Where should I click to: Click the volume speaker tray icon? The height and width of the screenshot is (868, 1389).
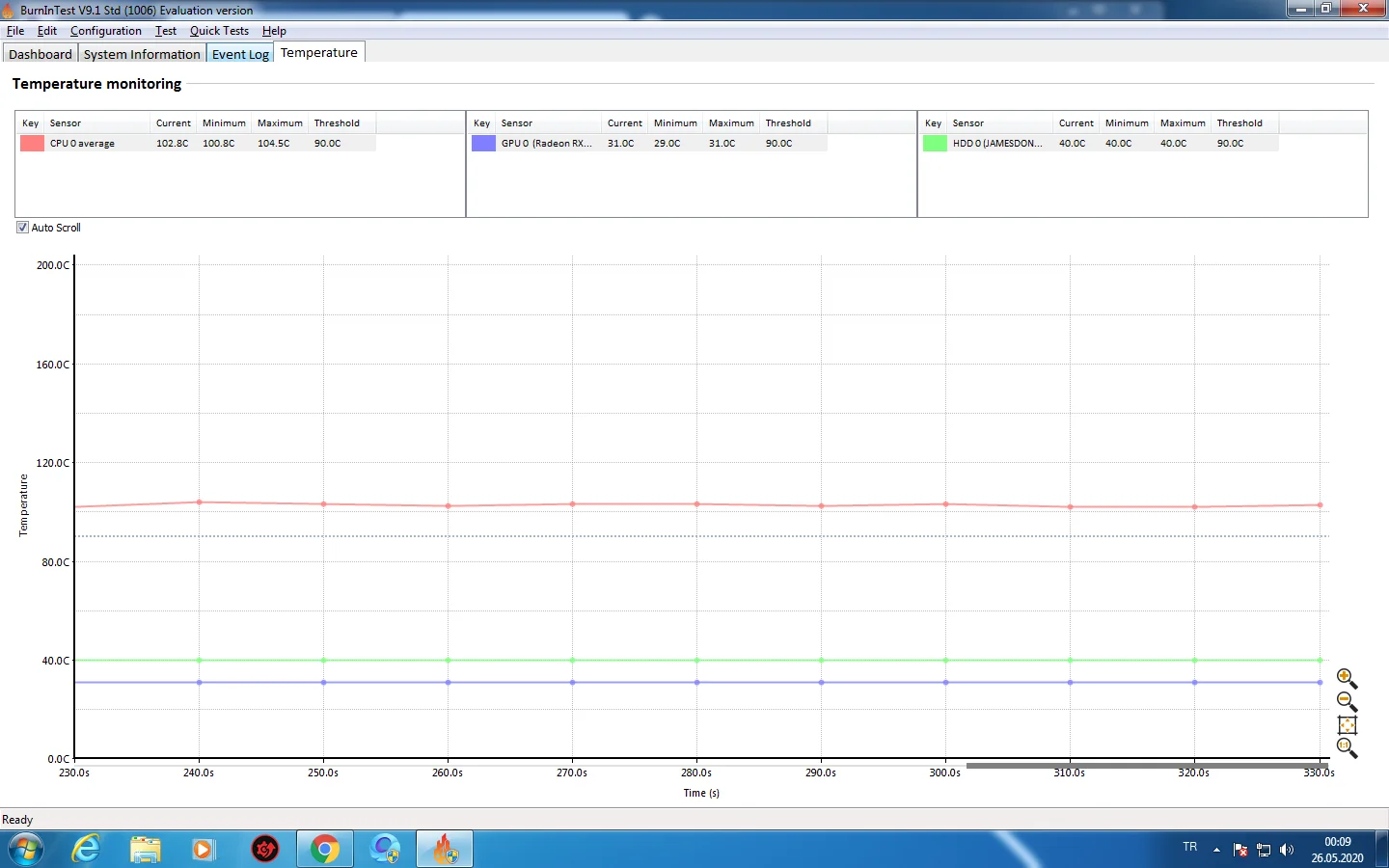pyautogui.click(x=1286, y=850)
